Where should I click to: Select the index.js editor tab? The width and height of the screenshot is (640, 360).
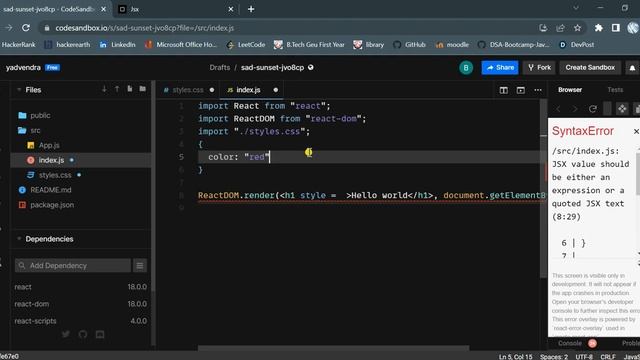click(248, 90)
